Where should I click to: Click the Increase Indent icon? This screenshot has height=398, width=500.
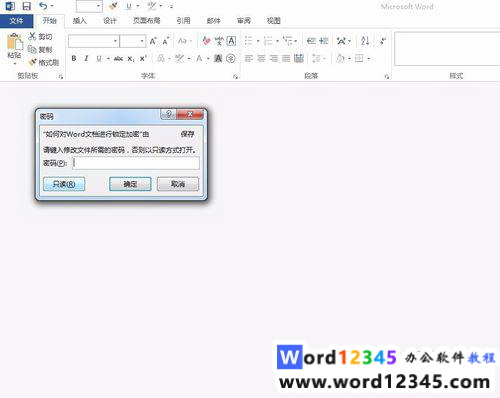pyautogui.click(x=324, y=41)
